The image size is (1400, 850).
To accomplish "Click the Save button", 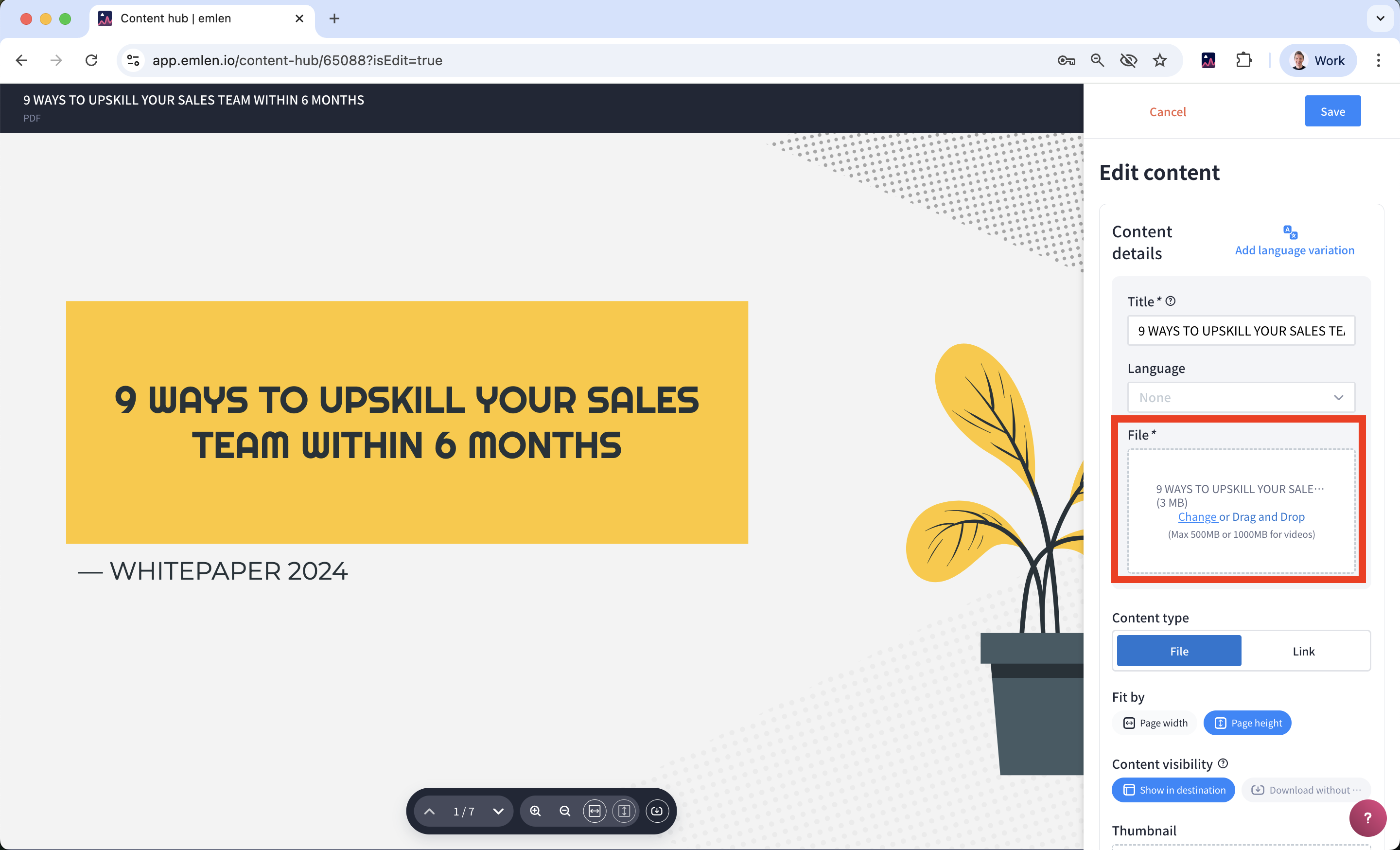I will (x=1332, y=111).
